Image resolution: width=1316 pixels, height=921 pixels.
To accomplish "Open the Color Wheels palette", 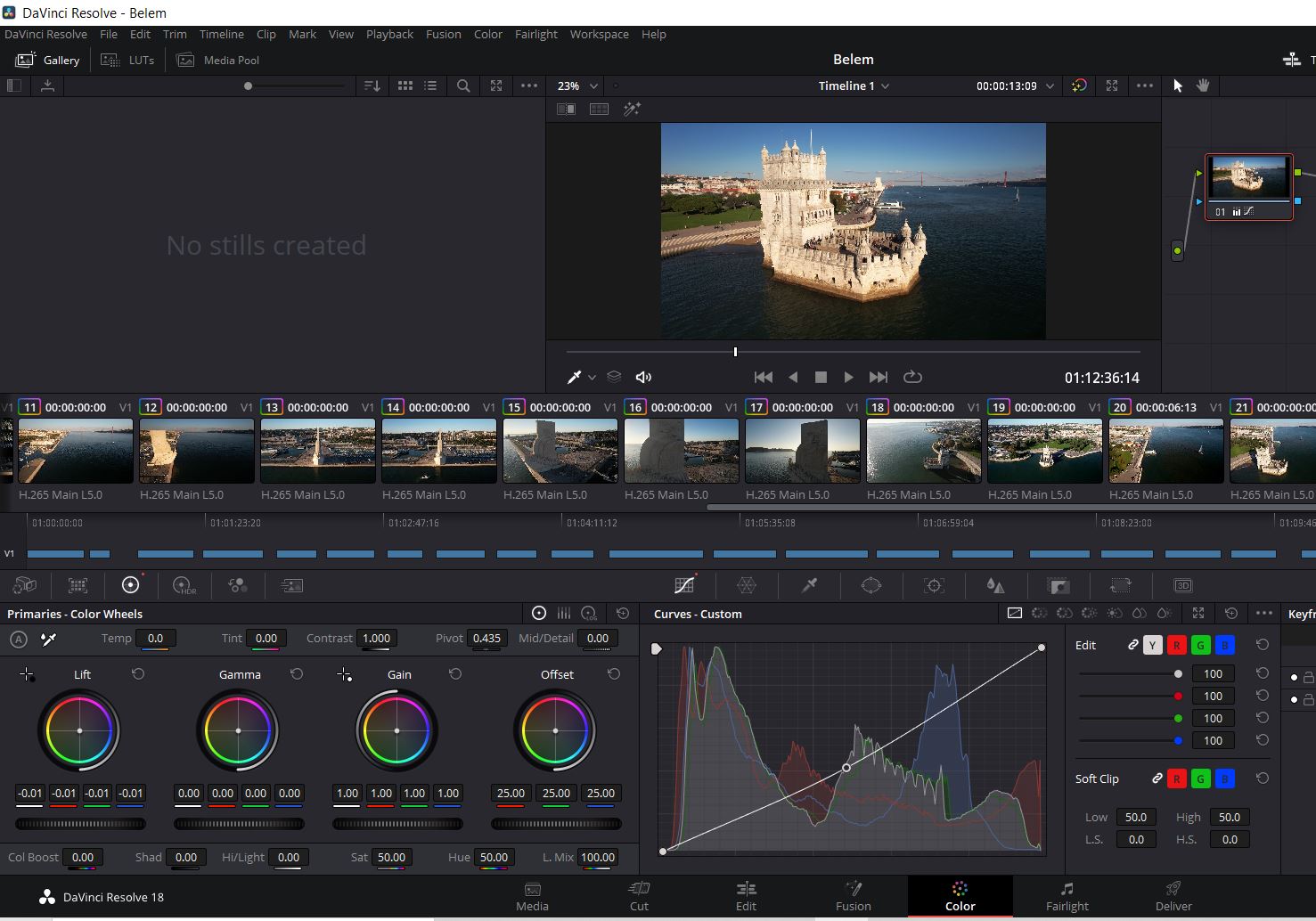I will (131, 585).
